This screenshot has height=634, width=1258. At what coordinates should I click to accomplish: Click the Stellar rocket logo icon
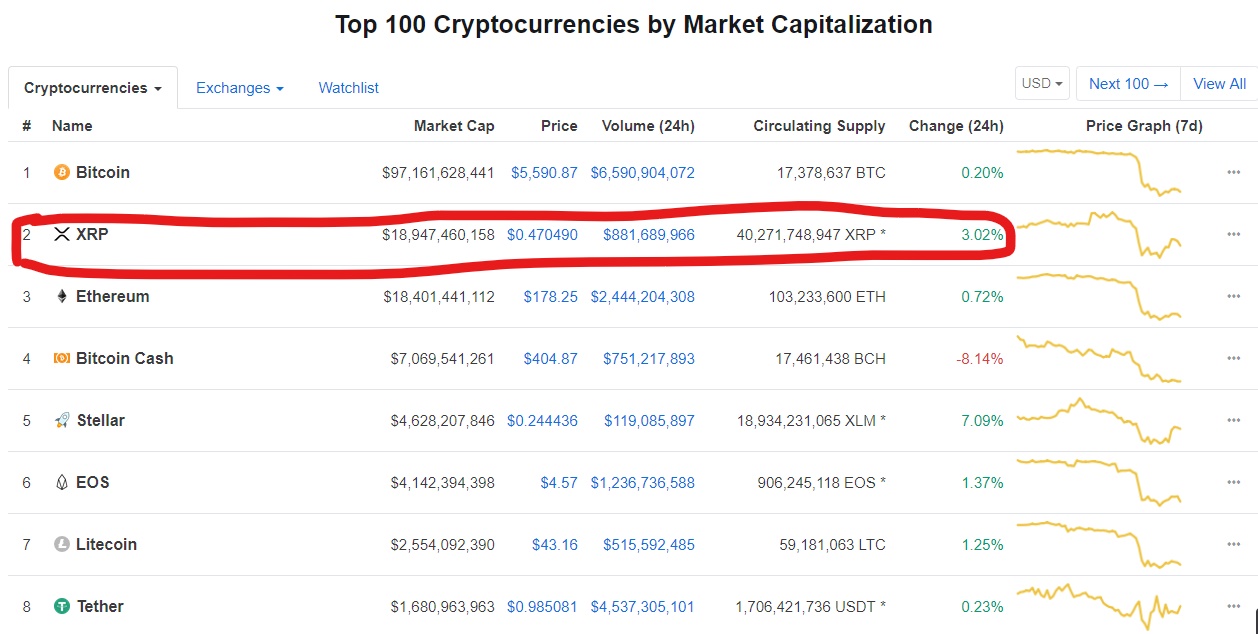[x=61, y=420]
